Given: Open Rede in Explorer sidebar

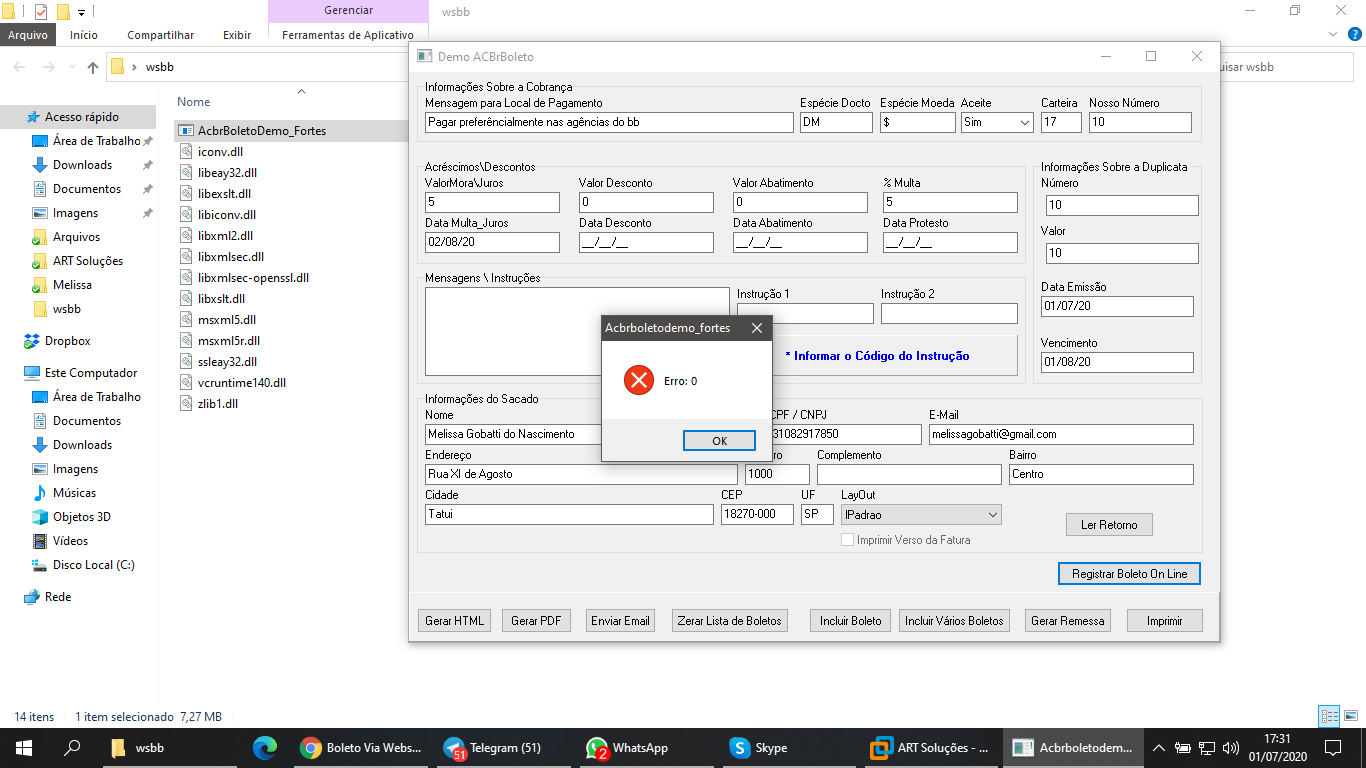Looking at the screenshot, I should tap(58, 597).
